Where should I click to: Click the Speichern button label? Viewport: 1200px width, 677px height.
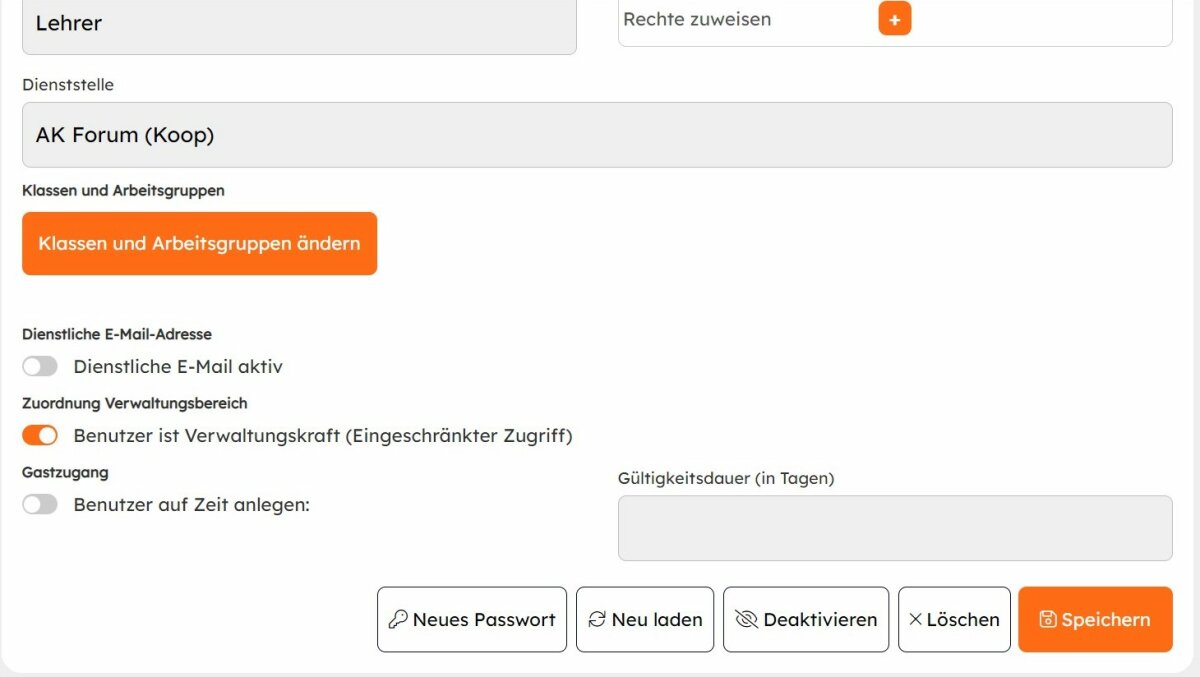point(1106,620)
